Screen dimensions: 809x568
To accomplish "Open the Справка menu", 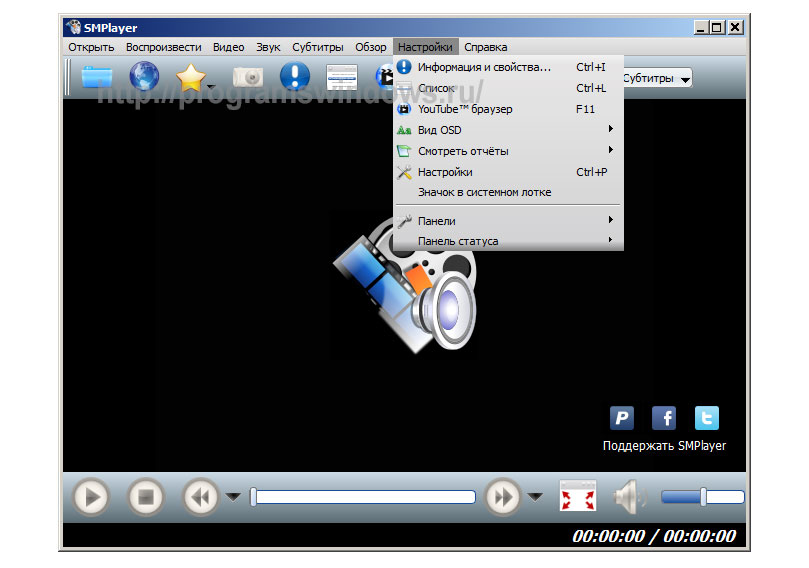I will (x=486, y=47).
